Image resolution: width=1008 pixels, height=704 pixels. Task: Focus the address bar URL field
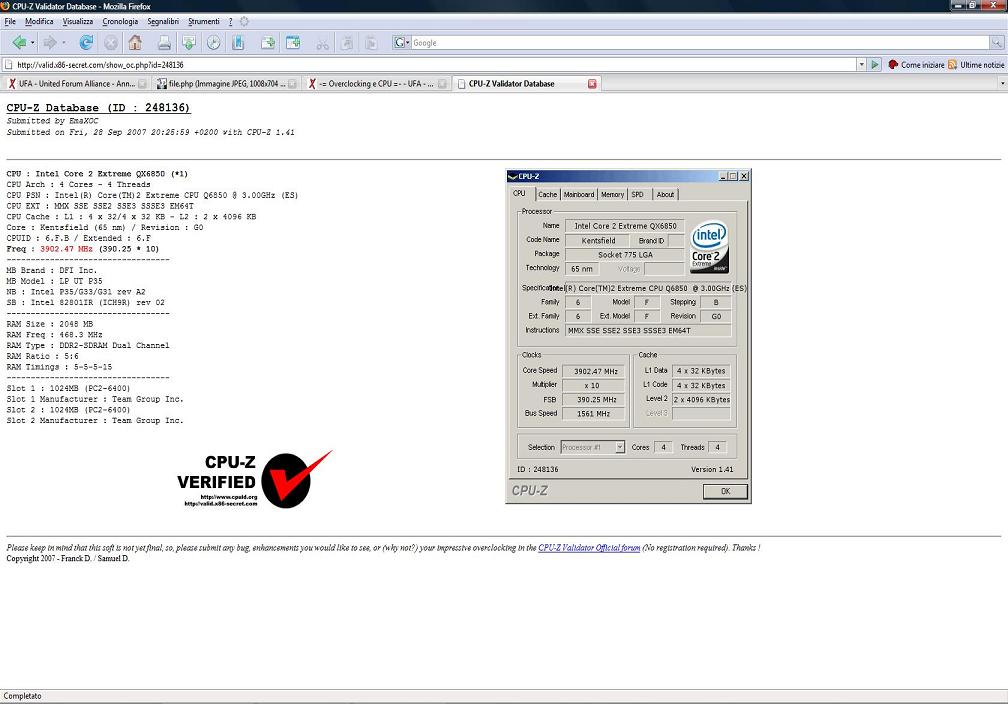click(x=436, y=65)
